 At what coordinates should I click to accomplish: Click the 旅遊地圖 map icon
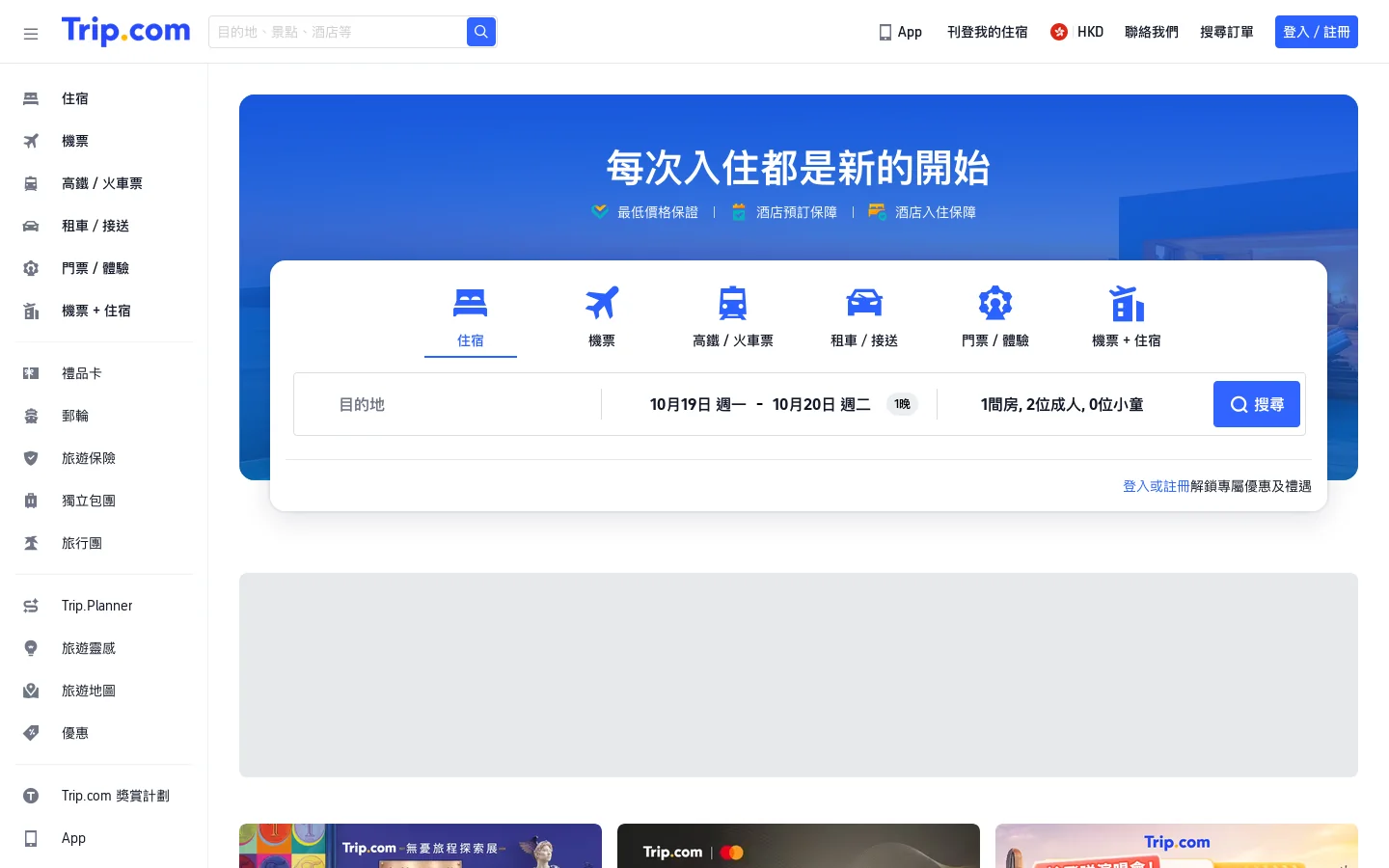coord(31,691)
